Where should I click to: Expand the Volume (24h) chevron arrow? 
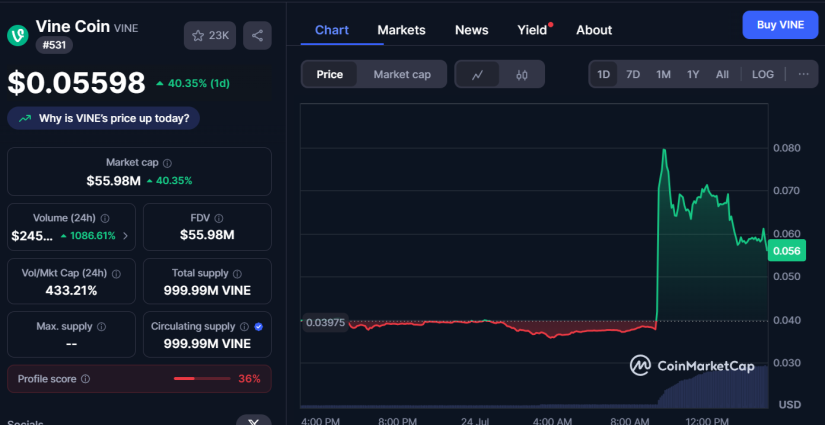125,236
